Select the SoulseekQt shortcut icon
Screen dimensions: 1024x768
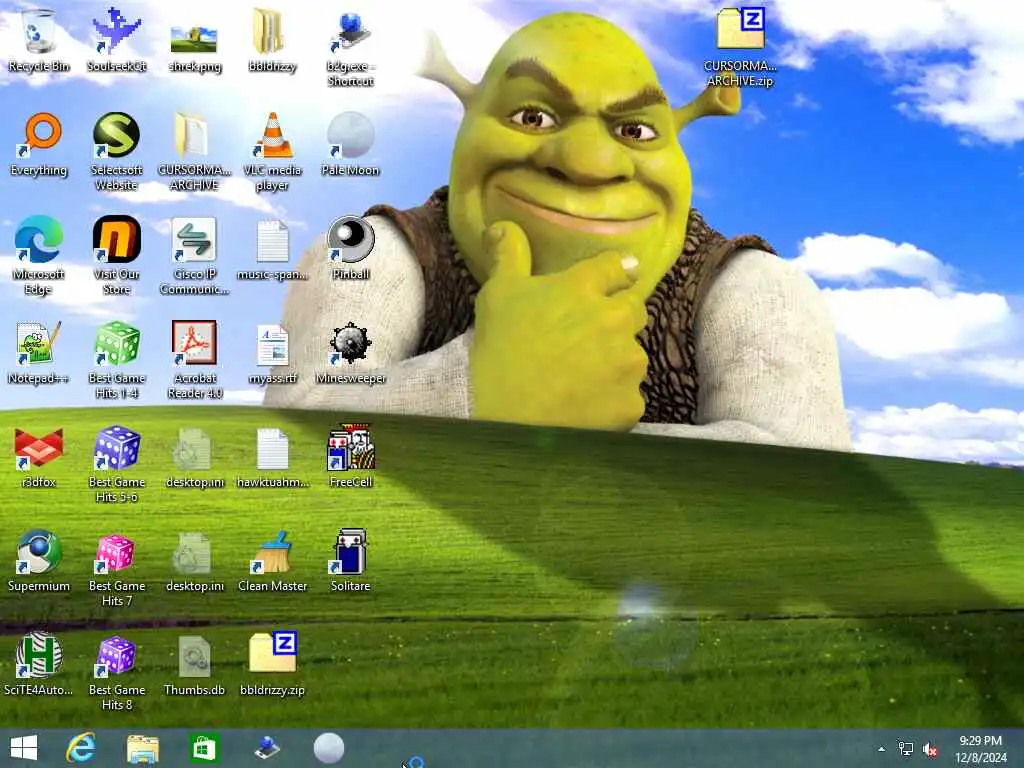click(116, 40)
